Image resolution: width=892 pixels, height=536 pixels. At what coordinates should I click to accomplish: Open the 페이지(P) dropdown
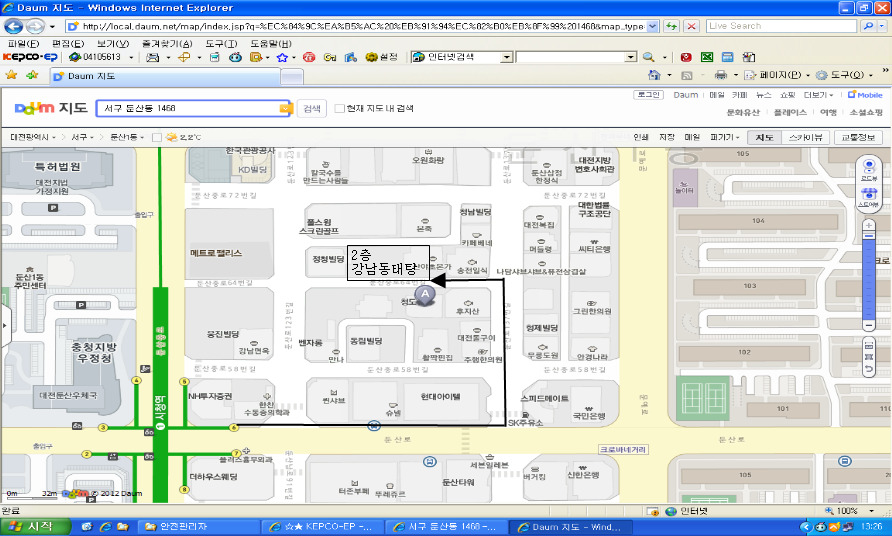pos(777,75)
